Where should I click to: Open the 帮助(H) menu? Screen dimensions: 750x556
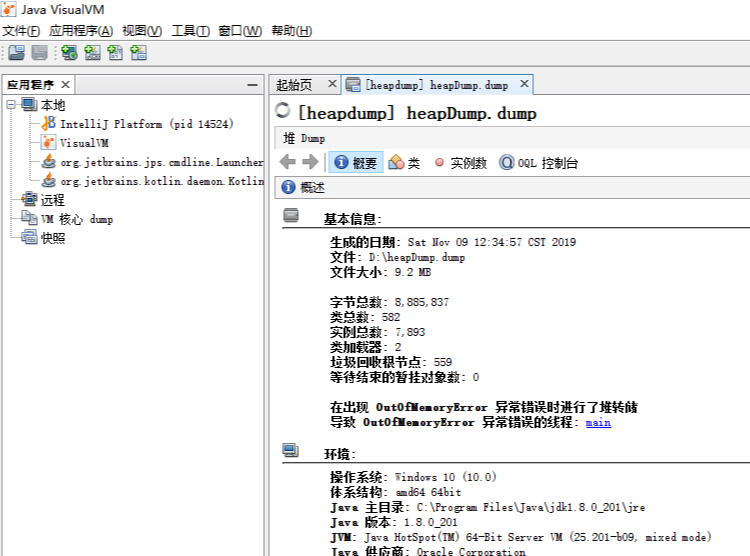(x=291, y=31)
